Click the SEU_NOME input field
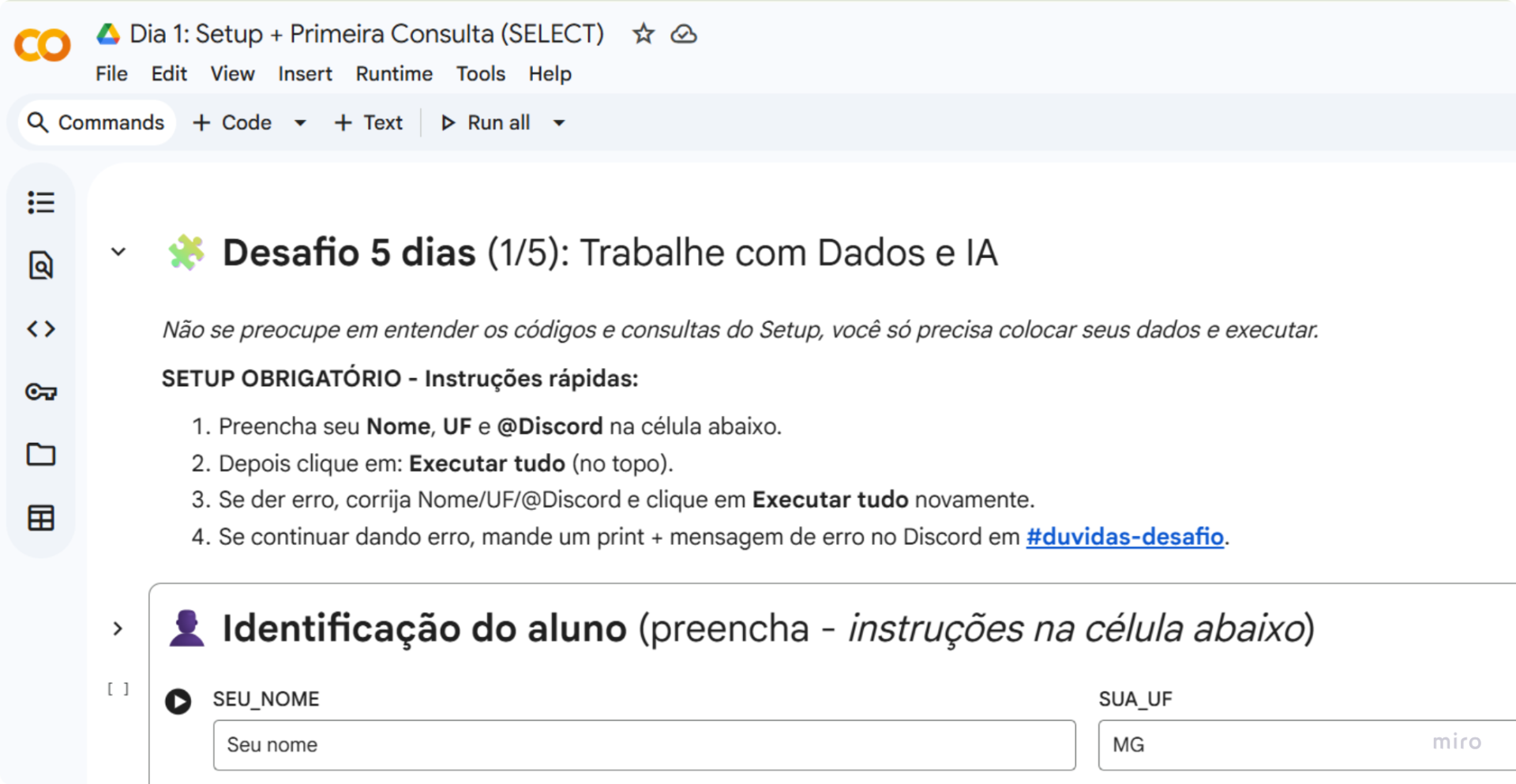 [644, 745]
